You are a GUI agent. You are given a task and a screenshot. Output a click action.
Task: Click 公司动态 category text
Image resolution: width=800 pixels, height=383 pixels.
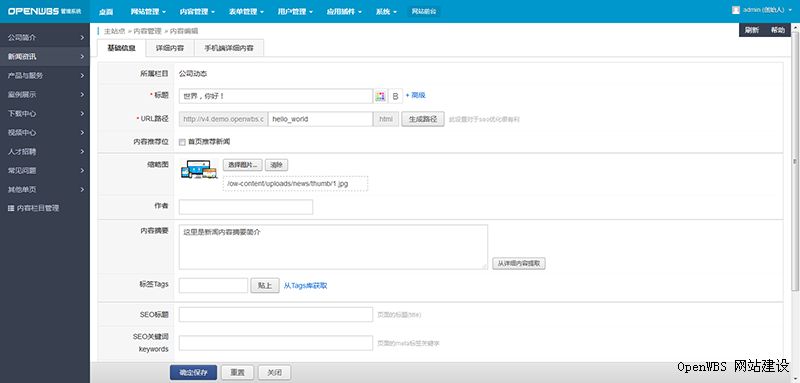pos(193,73)
